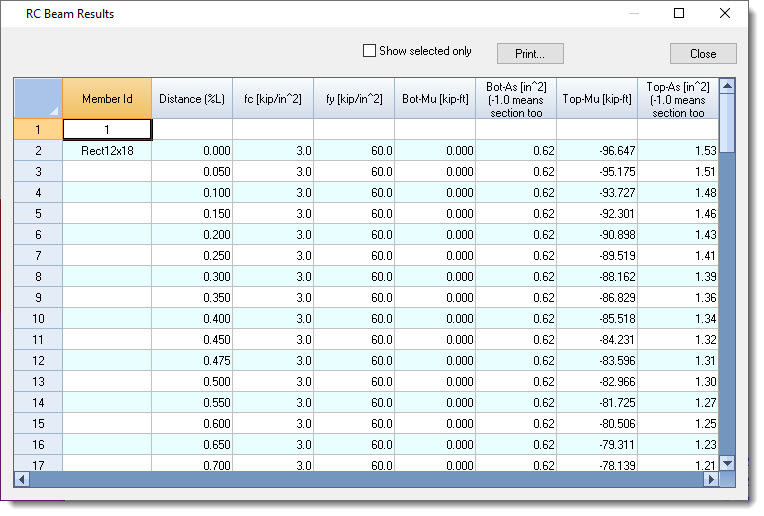The width and height of the screenshot is (764, 516).
Task: Click the vertical scrollbar down arrow
Action: coord(727,463)
